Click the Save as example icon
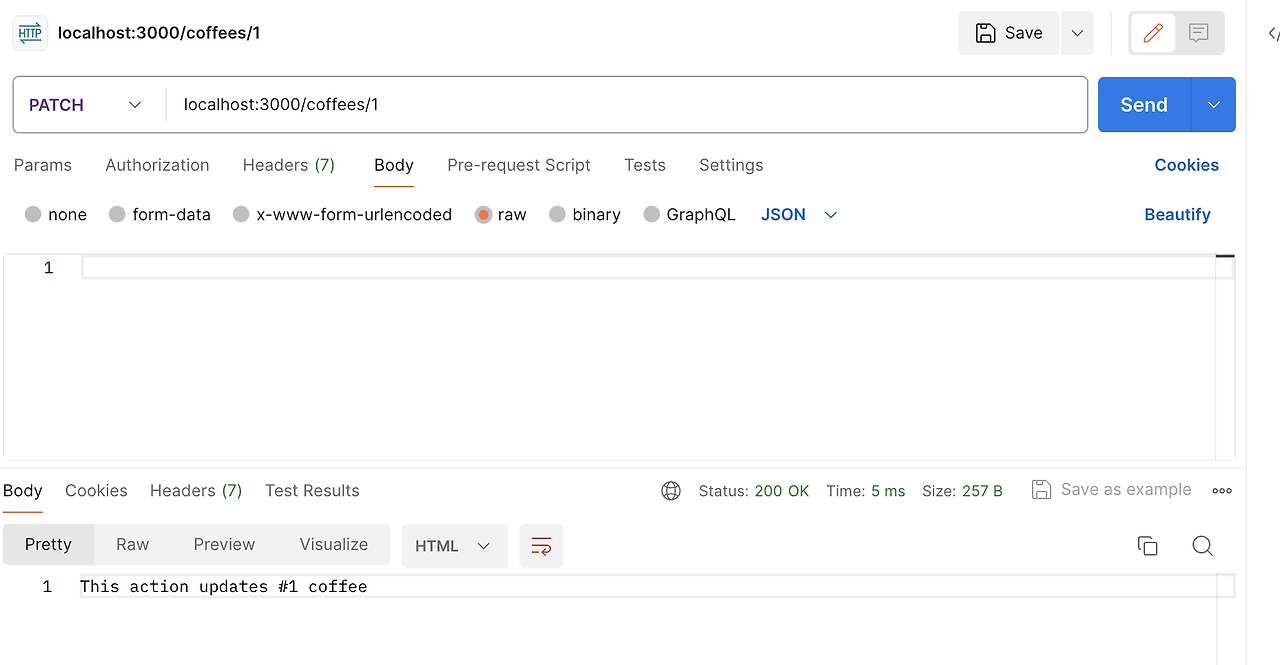Image resolution: width=1280 pixels, height=665 pixels. (x=1041, y=490)
